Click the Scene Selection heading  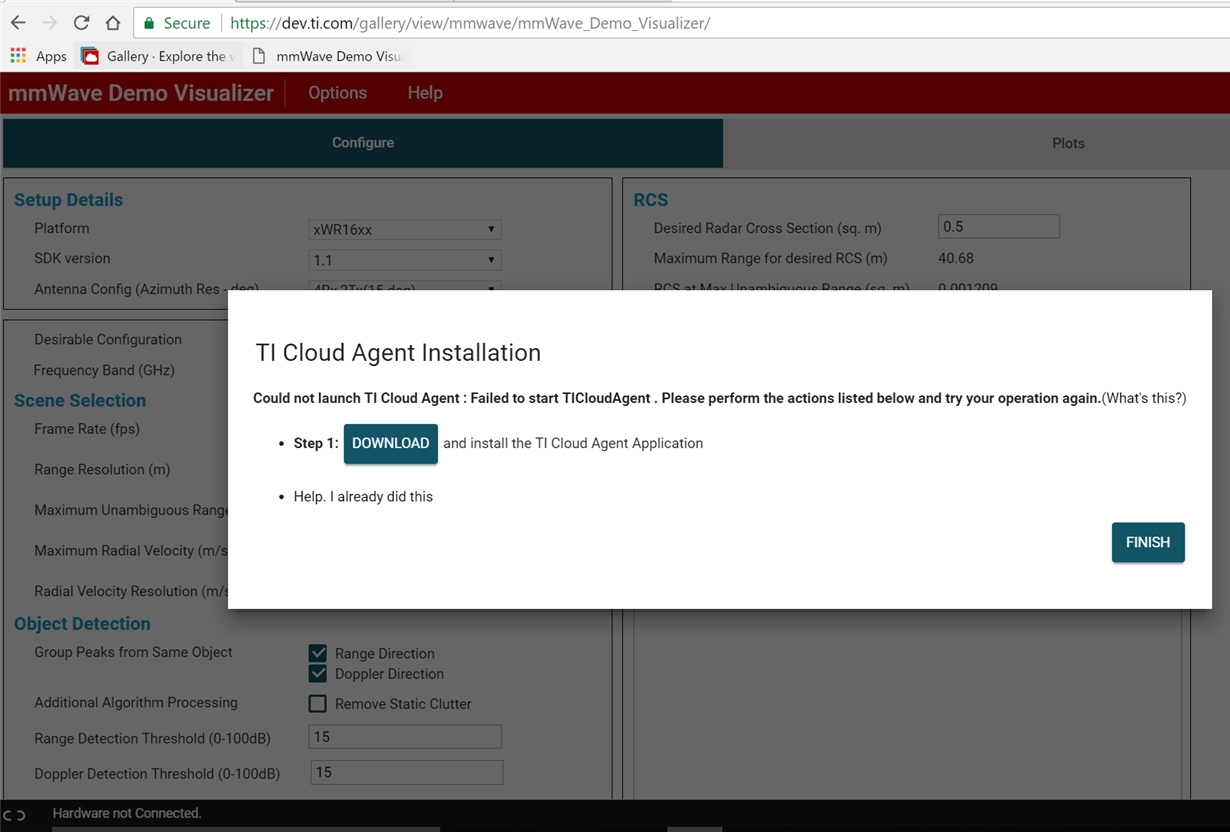(80, 400)
